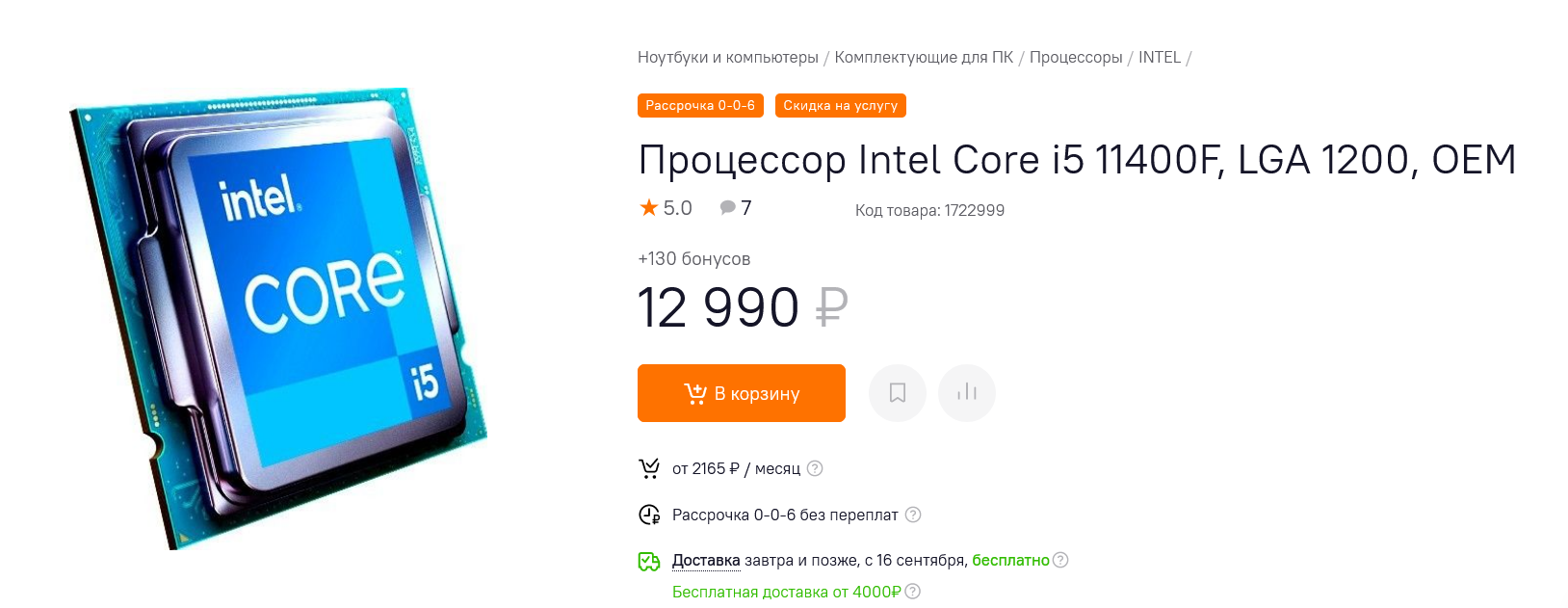Open reviews via the comment bubble icon
The width and height of the screenshot is (1568, 608).
click(728, 207)
